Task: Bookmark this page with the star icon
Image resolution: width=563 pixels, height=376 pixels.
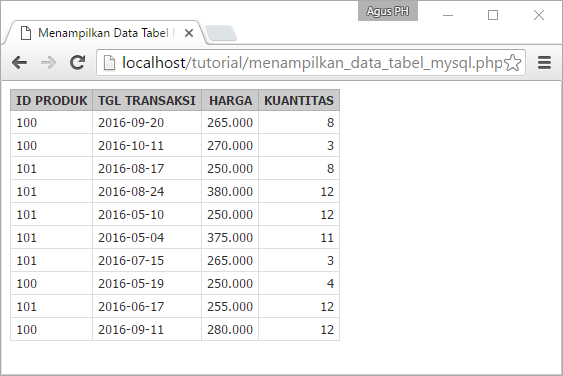Action: [x=512, y=63]
